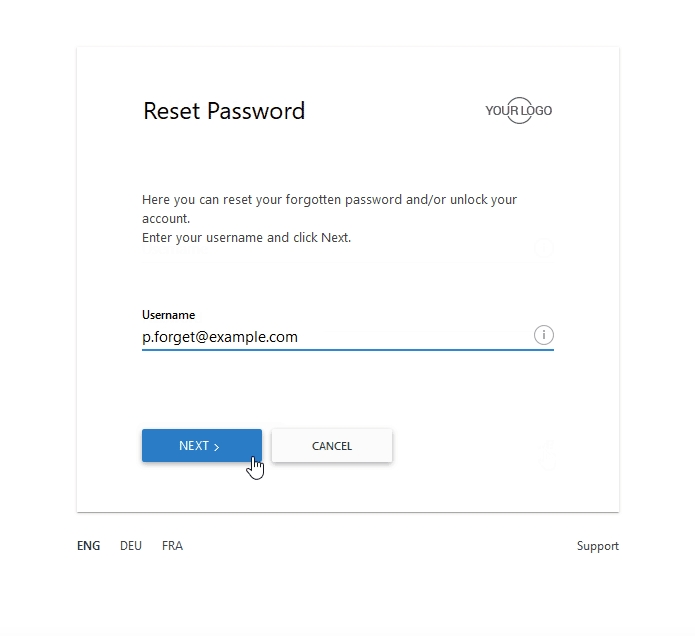The width and height of the screenshot is (695, 636).
Task: Click the p.forget@example.com text in the field
Action: point(220,337)
